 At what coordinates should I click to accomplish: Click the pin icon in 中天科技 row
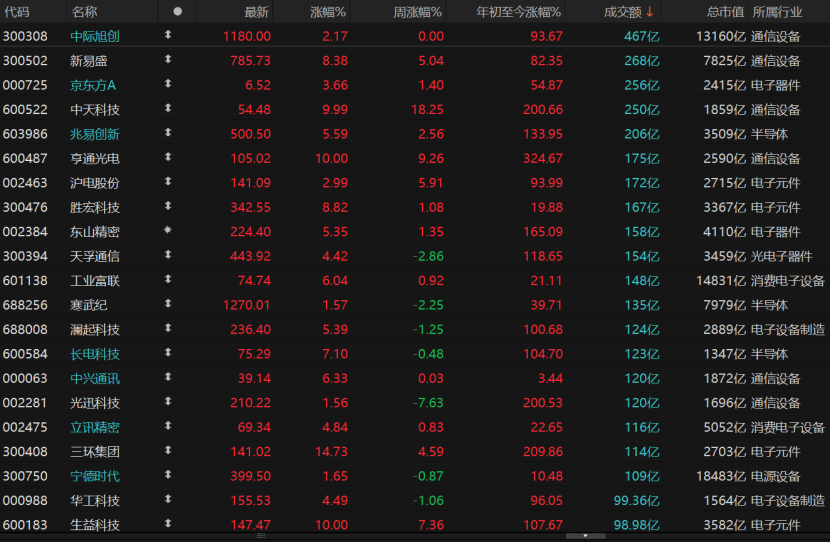click(168, 108)
